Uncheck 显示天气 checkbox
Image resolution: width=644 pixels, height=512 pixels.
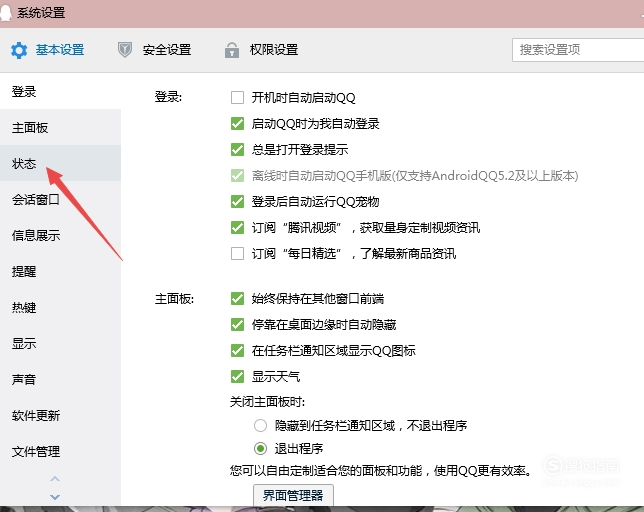pos(237,377)
